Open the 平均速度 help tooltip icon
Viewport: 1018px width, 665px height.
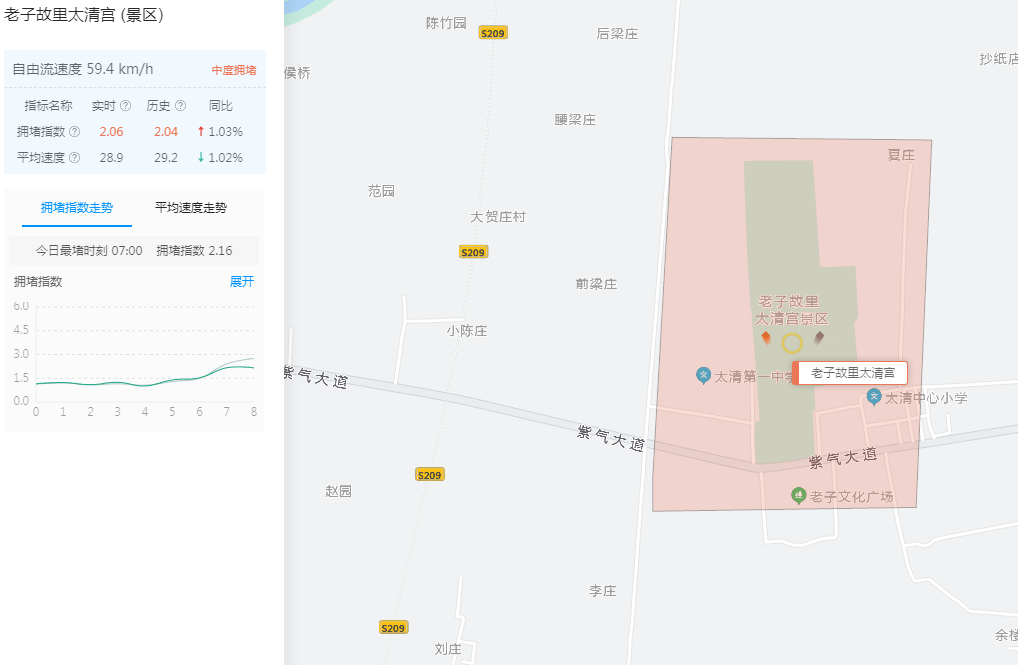[75, 156]
